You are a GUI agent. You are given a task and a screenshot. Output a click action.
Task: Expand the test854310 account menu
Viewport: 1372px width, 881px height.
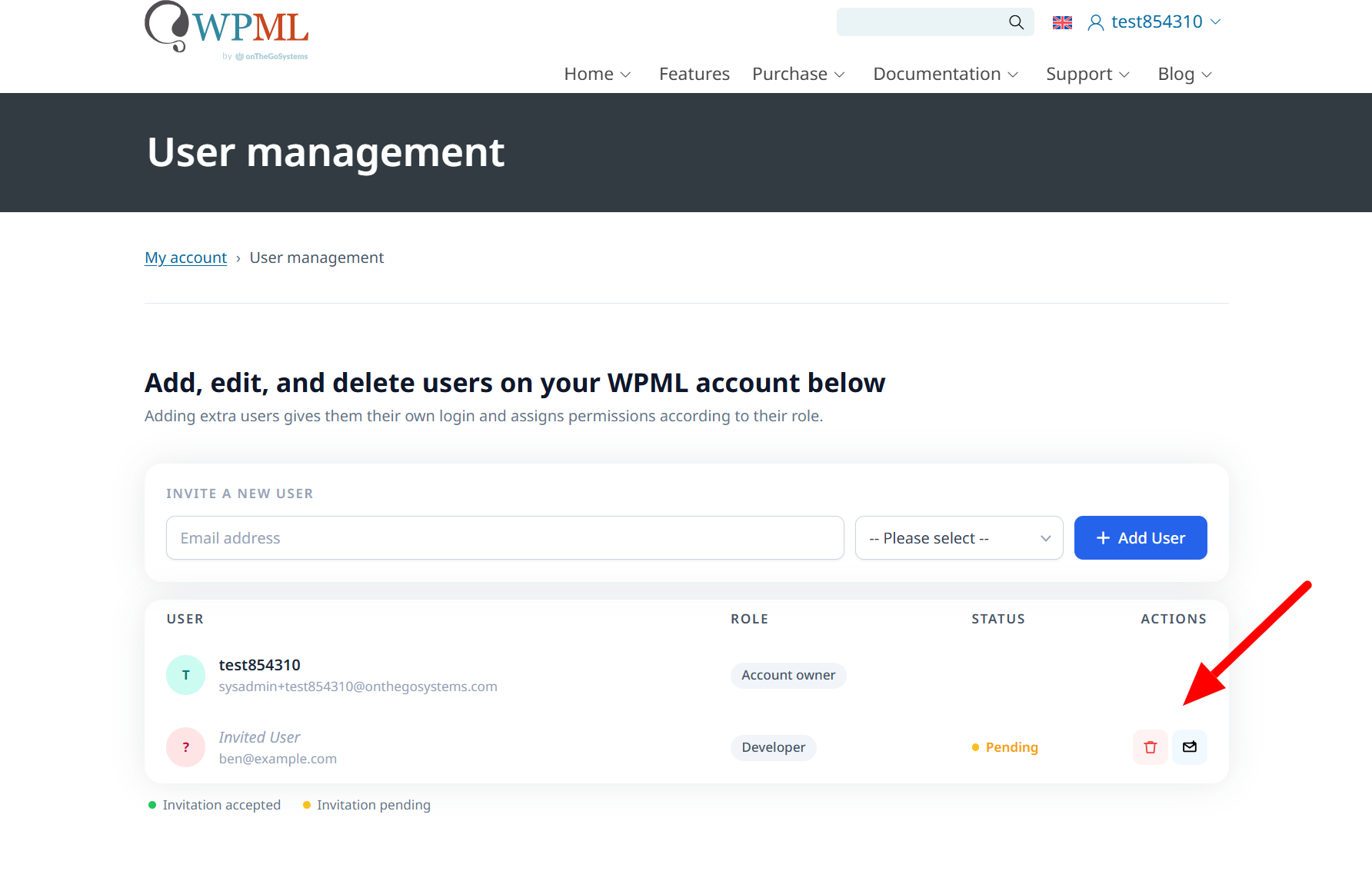tap(1166, 22)
